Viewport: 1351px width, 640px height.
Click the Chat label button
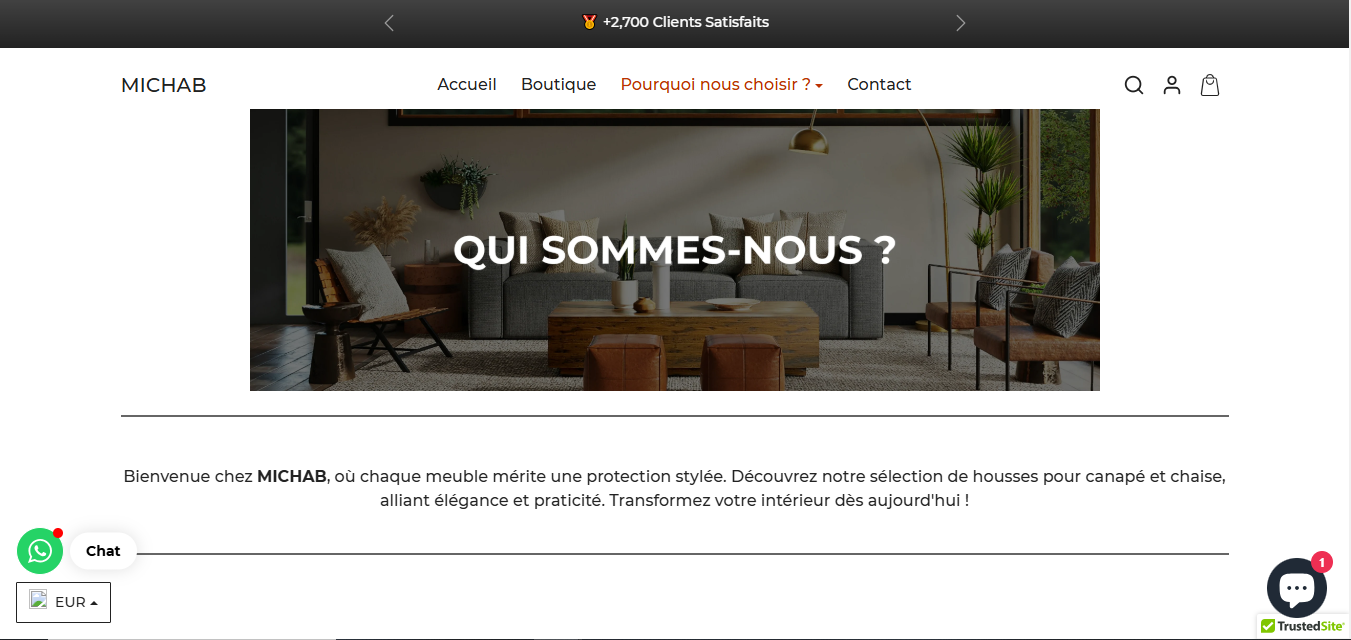103,551
